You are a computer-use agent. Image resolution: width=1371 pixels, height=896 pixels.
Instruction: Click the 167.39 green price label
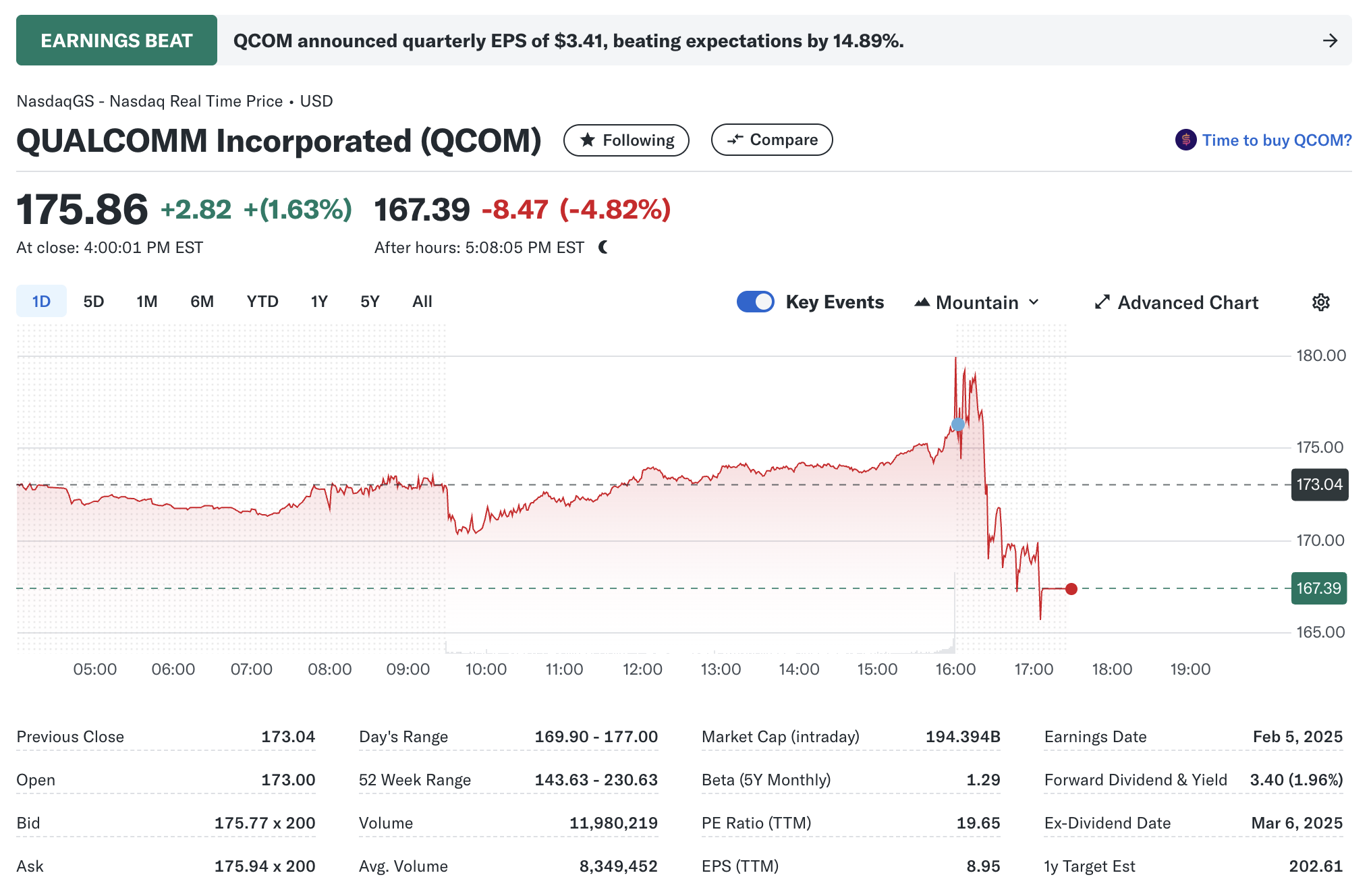tap(1318, 588)
